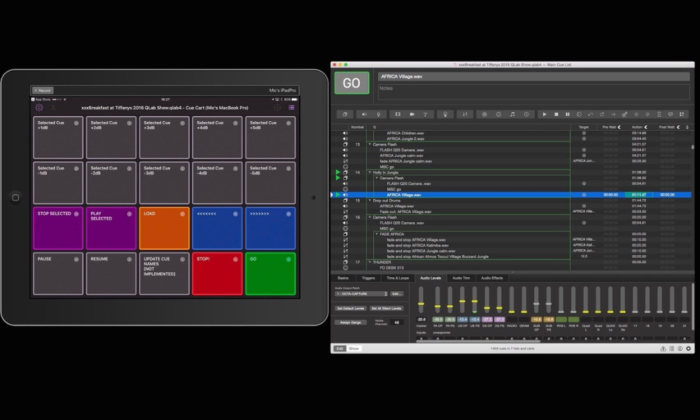
Task: Click the US DP channel fader
Action: pyautogui.click(x=462, y=301)
